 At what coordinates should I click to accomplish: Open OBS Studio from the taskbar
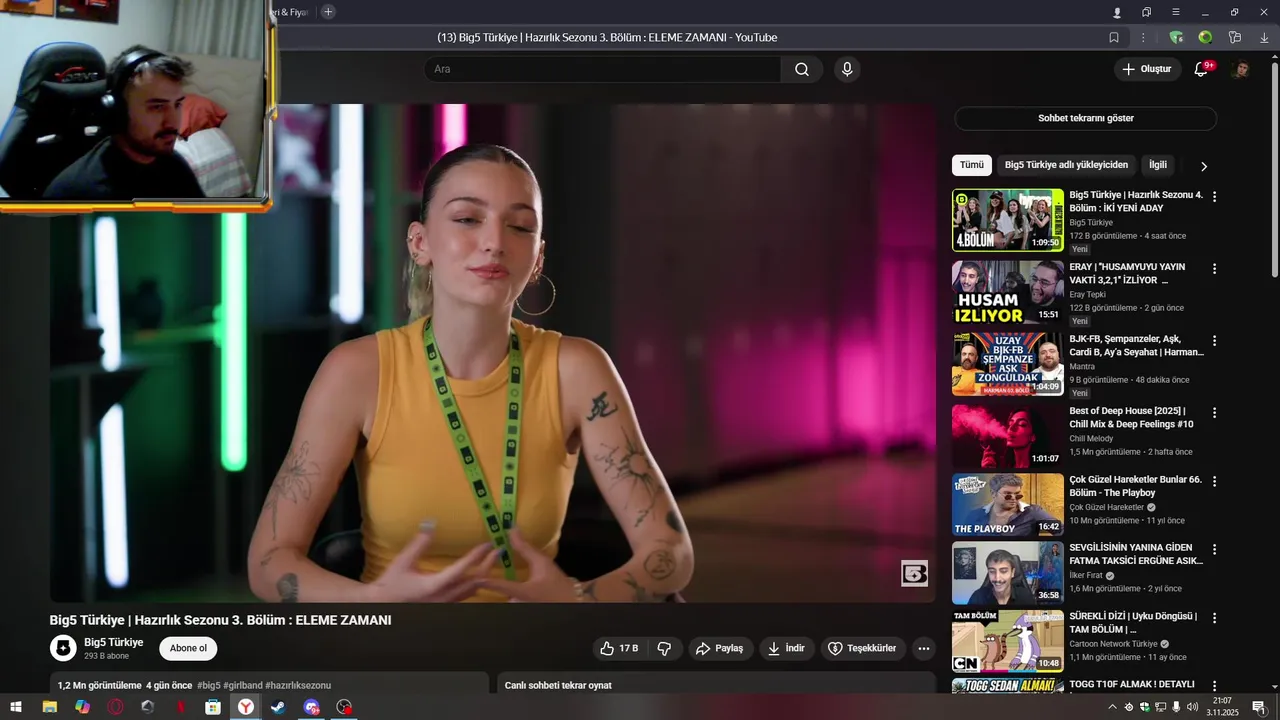click(344, 707)
